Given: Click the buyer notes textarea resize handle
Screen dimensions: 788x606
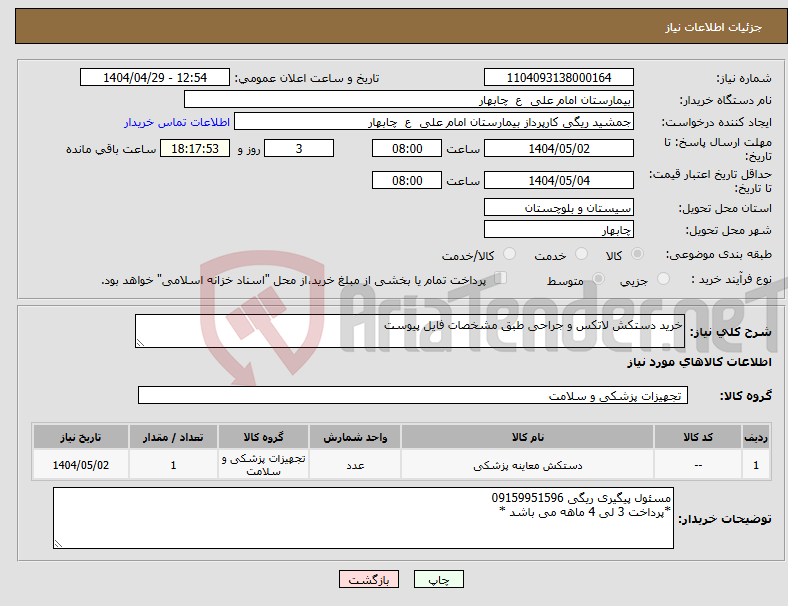Looking at the screenshot, I should (58, 544).
